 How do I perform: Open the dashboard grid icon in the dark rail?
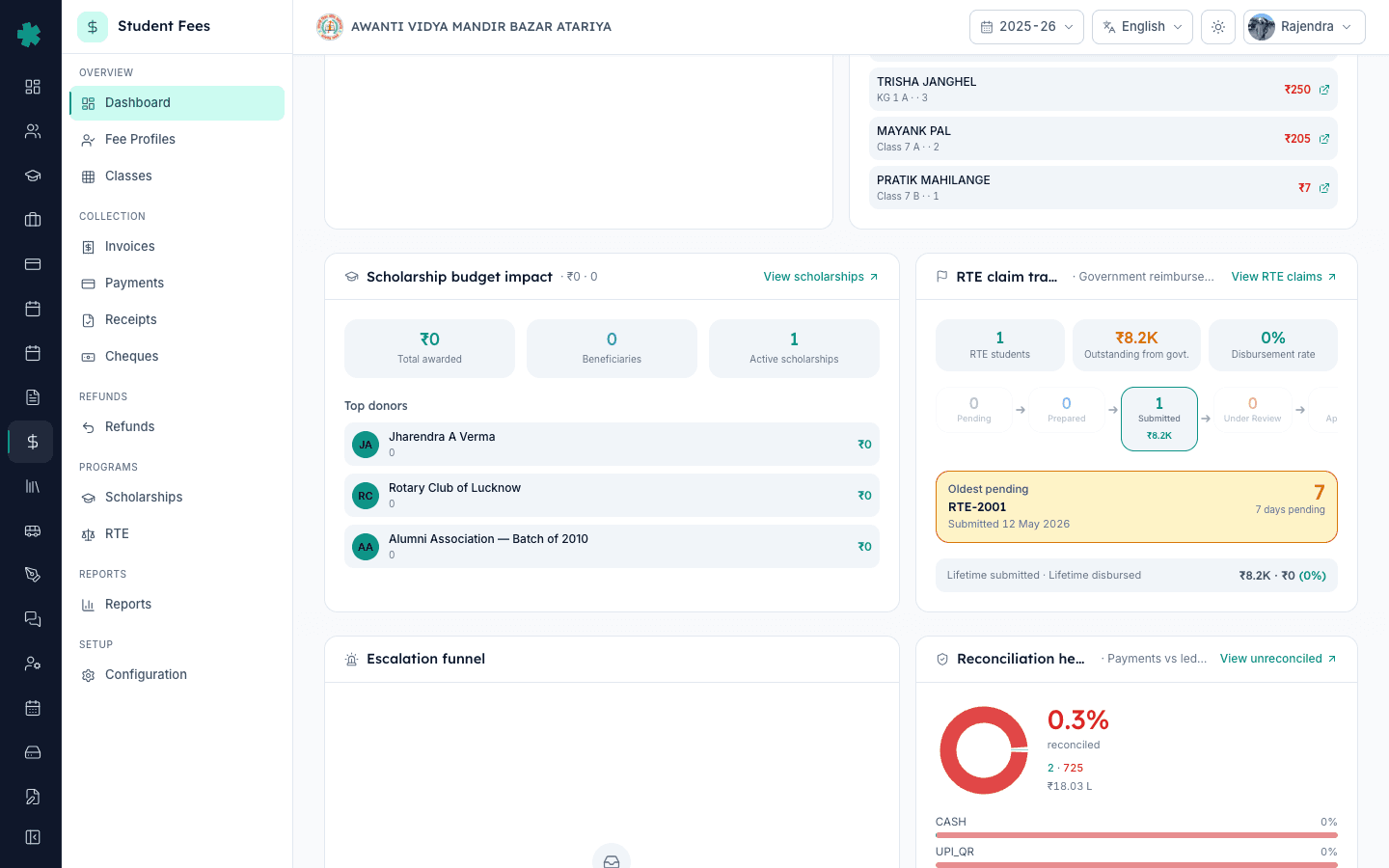point(33,87)
